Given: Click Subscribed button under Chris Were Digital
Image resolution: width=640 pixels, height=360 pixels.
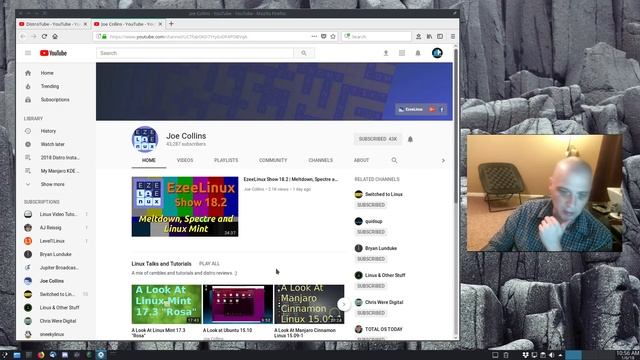Looking at the screenshot, I should (x=371, y=313).
